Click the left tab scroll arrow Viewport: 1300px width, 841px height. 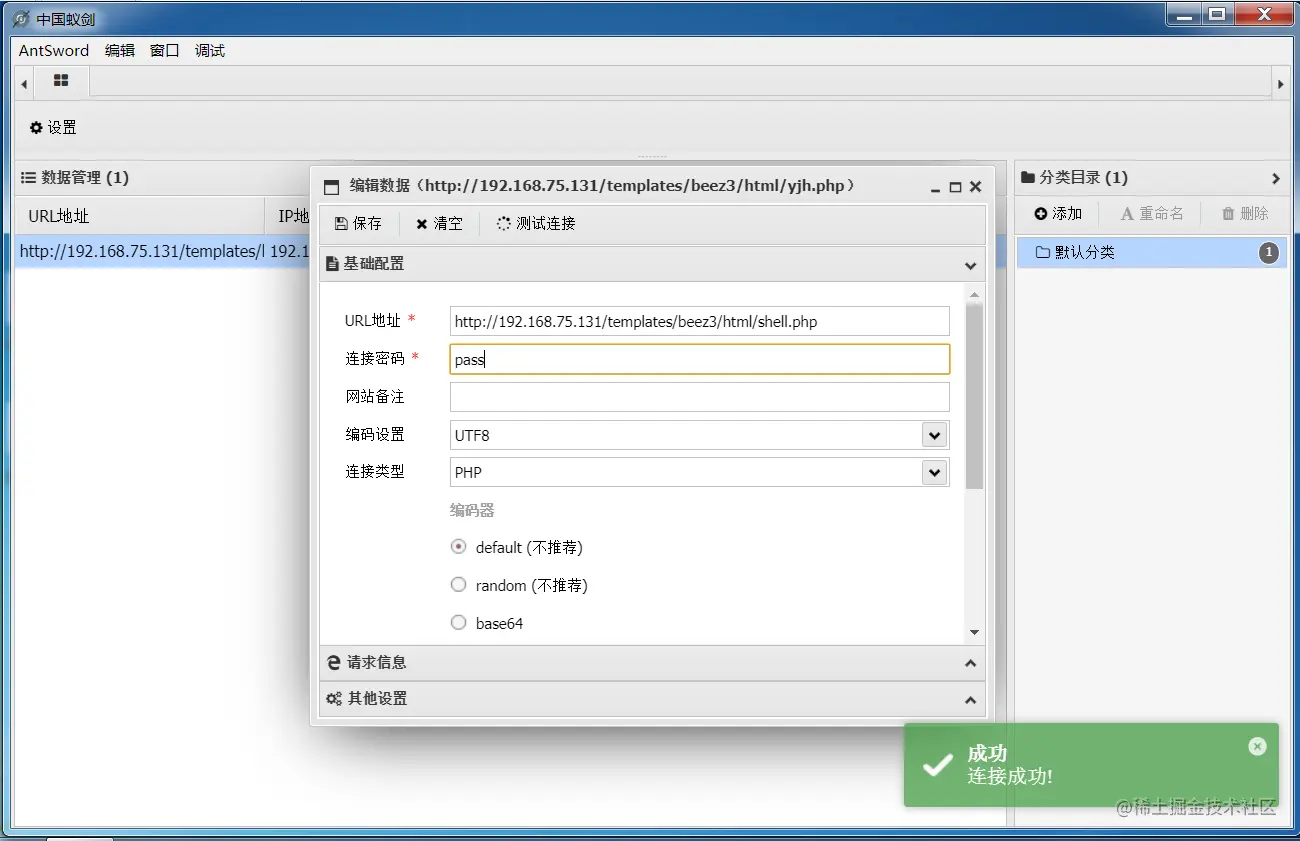click(x=25, y=85)
